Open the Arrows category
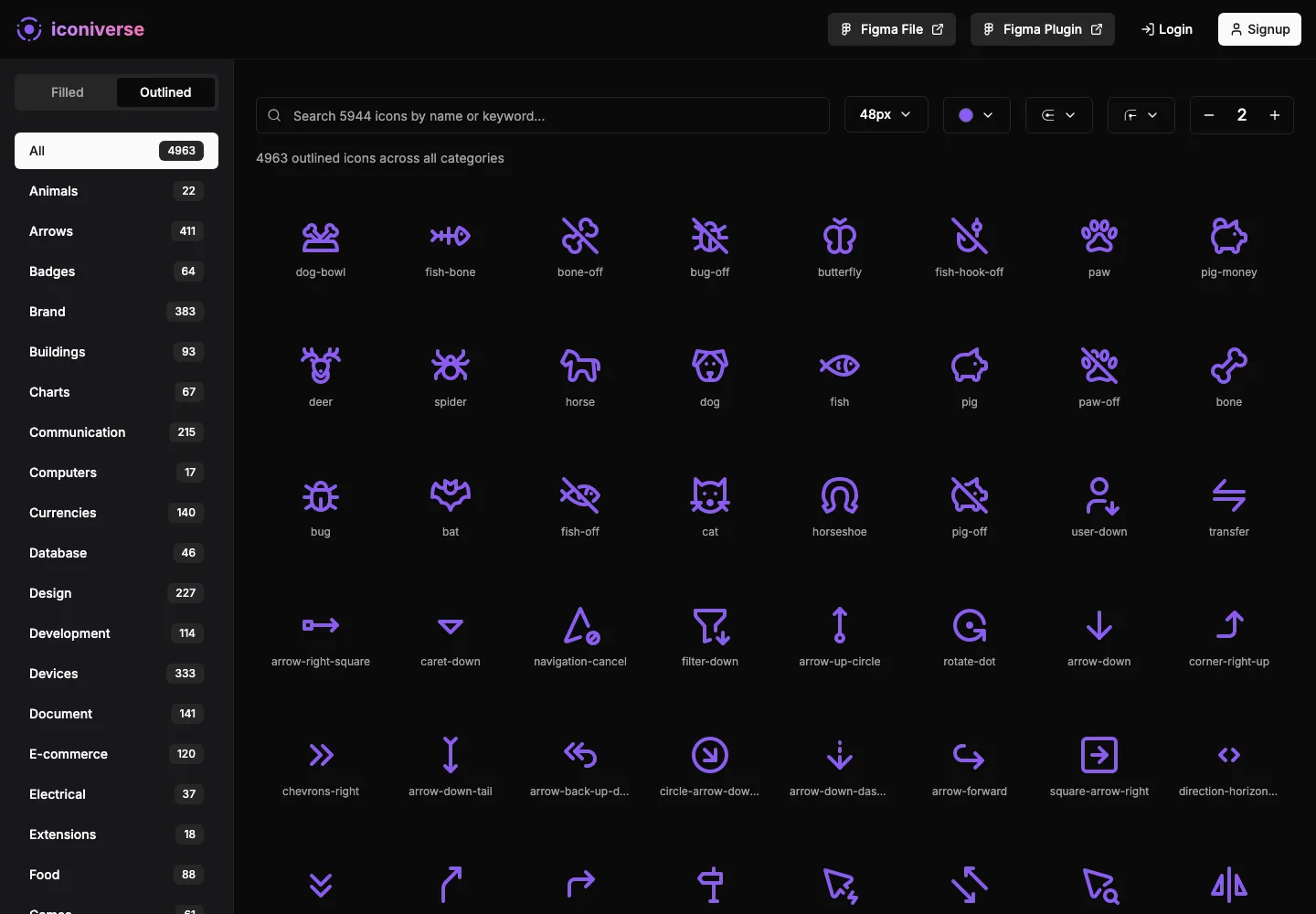This screenshot has width=1316, height=914. pos(116,231)
